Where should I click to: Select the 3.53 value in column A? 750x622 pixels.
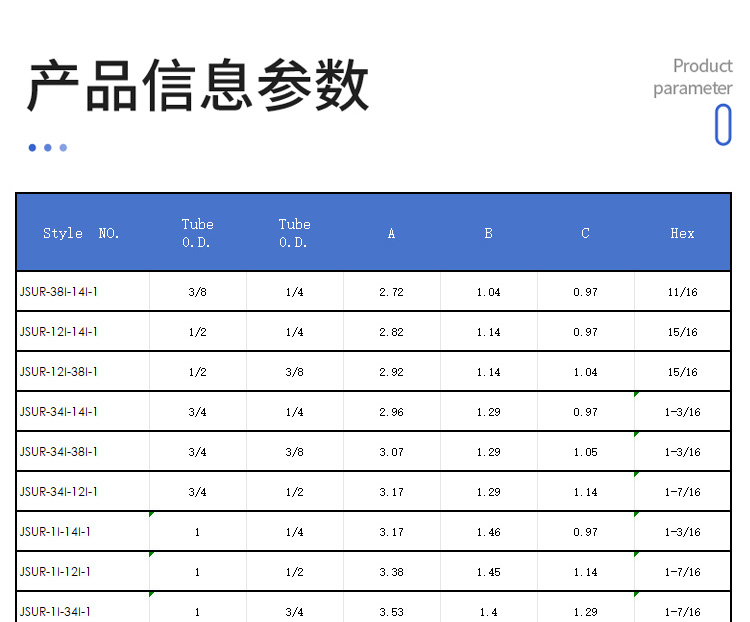tap(391, 612)
